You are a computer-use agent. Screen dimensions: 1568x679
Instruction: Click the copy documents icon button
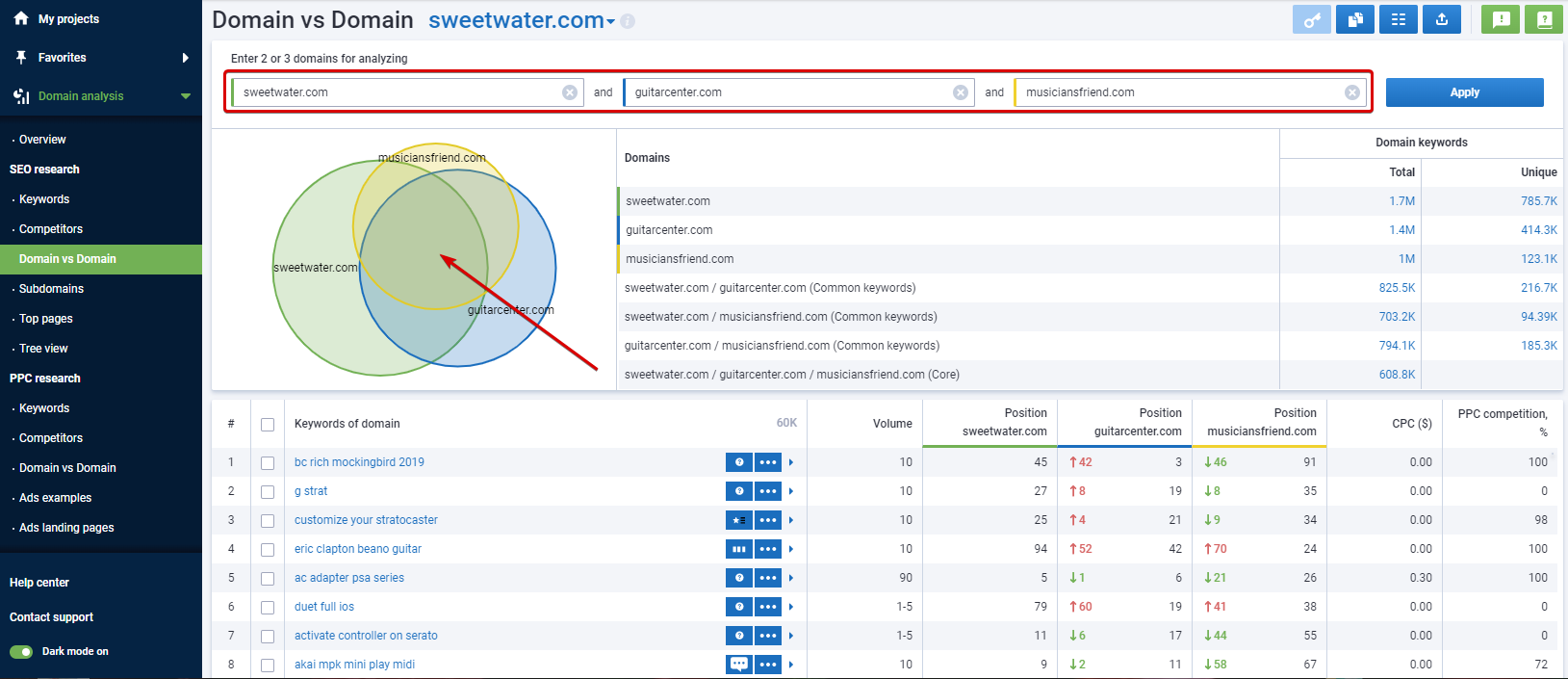tap(1354, 19)
